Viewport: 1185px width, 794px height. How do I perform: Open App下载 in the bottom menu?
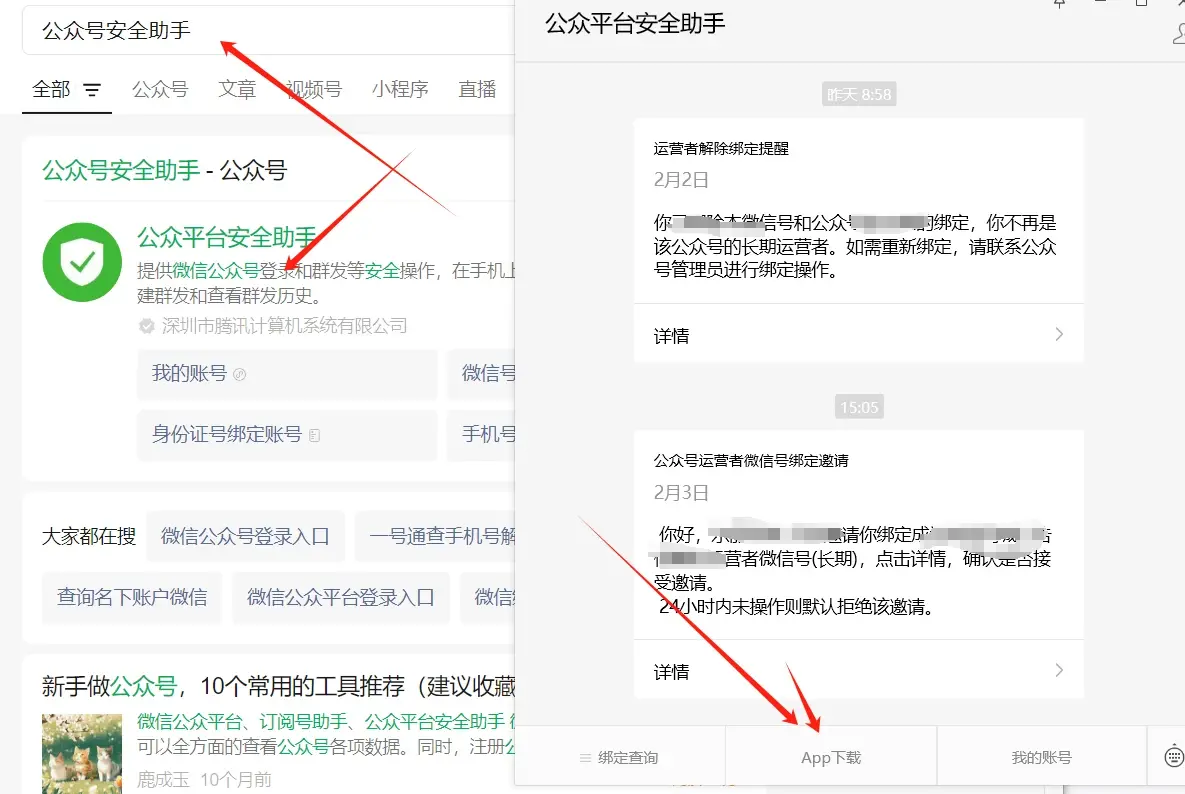coord(831,757)
